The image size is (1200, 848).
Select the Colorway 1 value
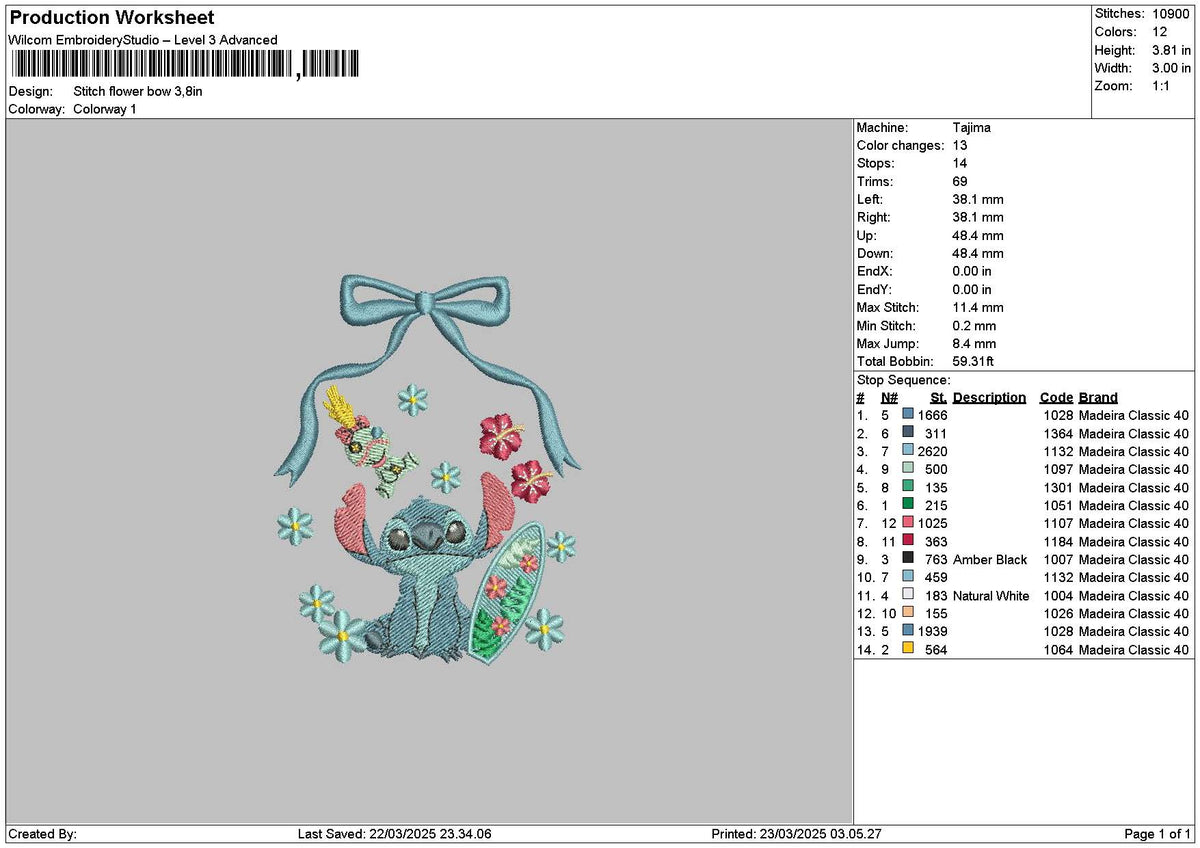click(x=105, y=109)
